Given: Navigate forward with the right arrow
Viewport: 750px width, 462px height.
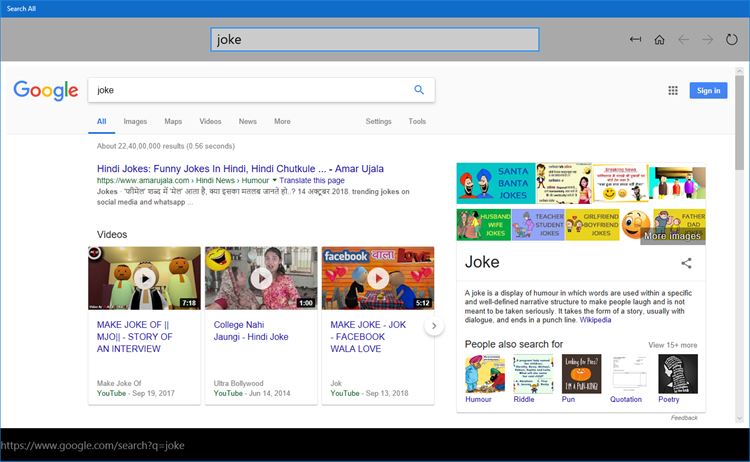Looking at the screenshot, I should (x=707, y=39).
